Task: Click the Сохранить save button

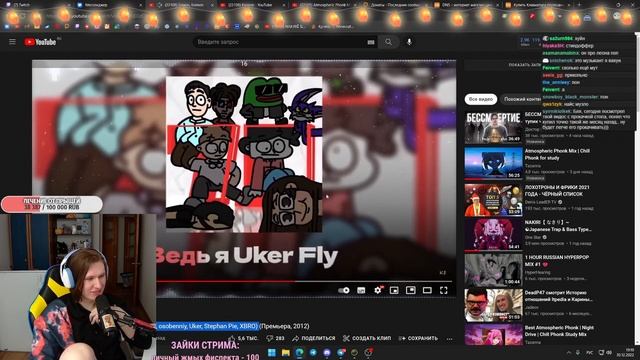Action: pos(418,338)
